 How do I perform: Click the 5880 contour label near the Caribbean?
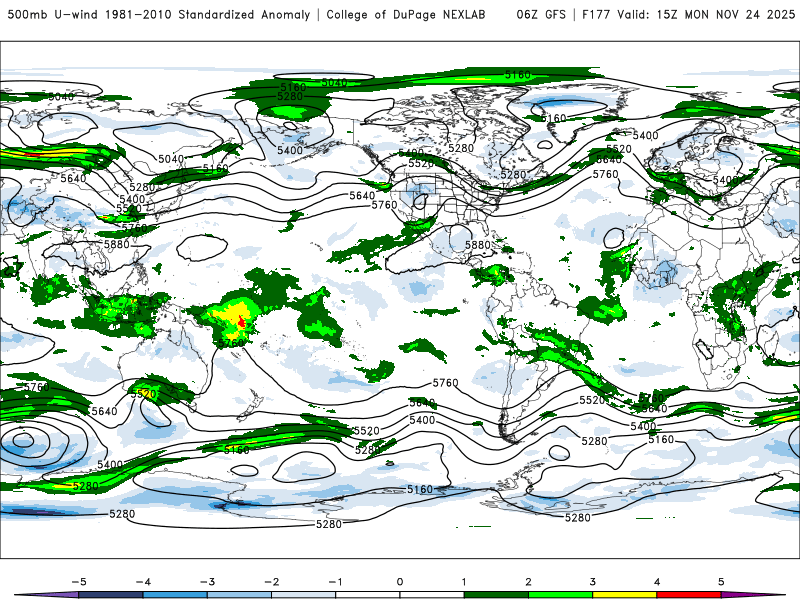coord(478,245)
